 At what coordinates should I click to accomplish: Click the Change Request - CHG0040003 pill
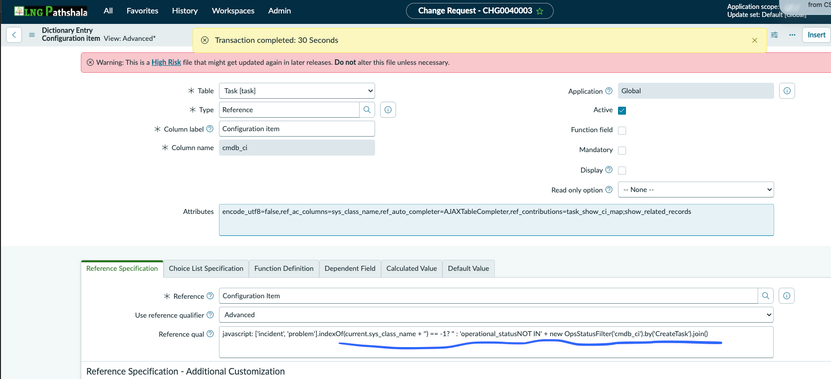tap(480, 11)
